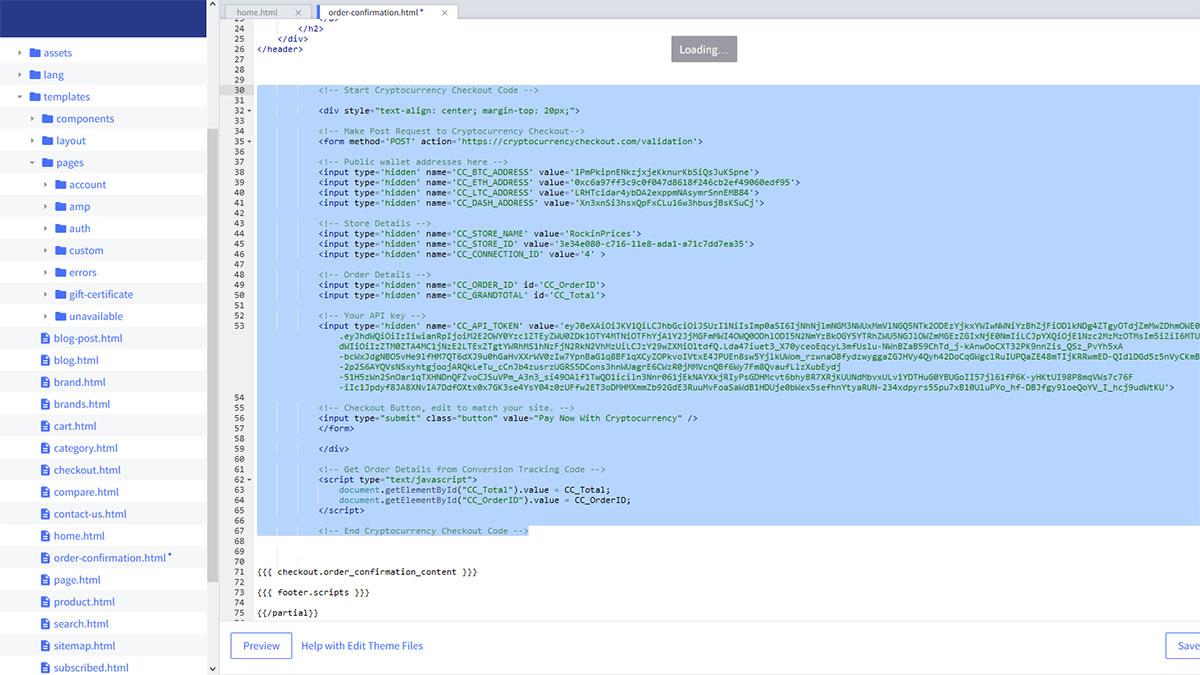
Task: Click the account folder icon
Action: 61,185
